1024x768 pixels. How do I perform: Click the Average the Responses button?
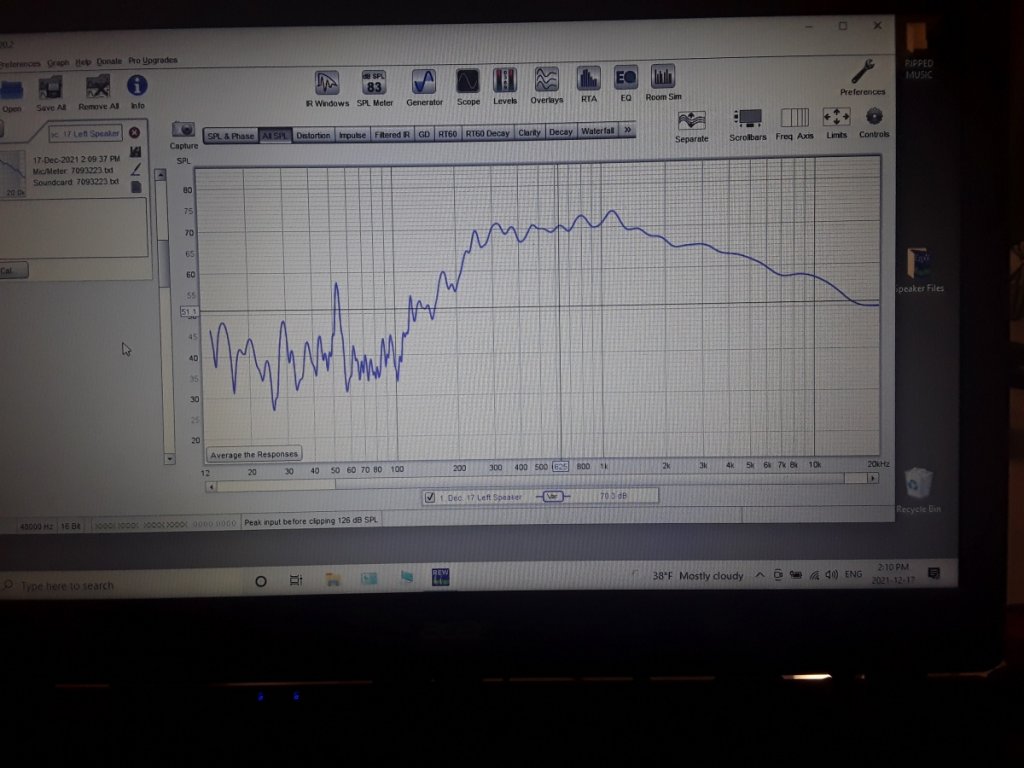254,455
